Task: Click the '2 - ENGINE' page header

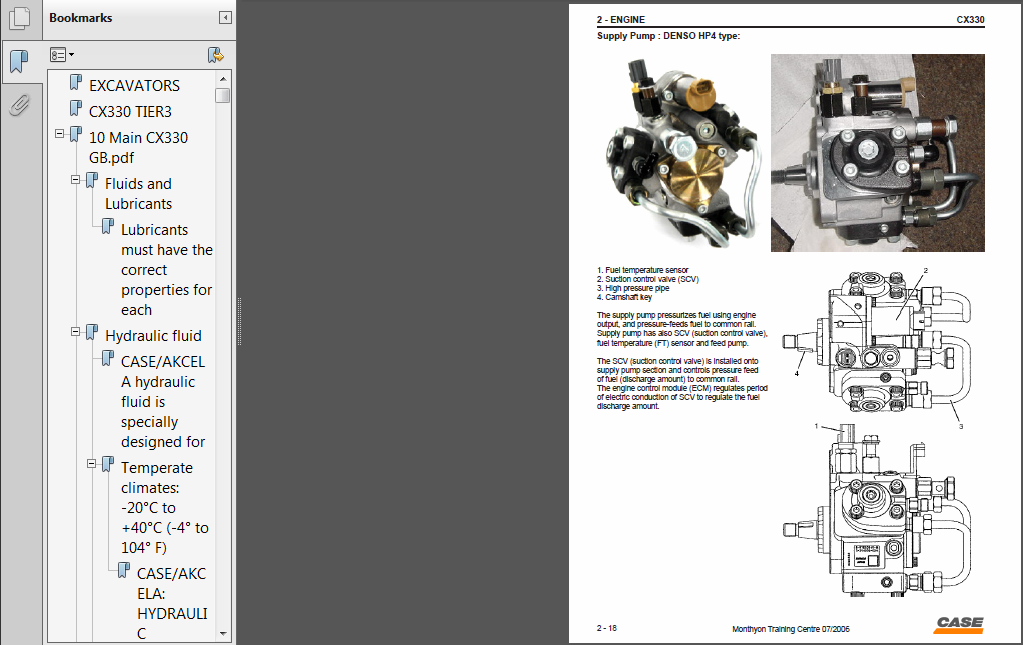Action: click(620, 20)
